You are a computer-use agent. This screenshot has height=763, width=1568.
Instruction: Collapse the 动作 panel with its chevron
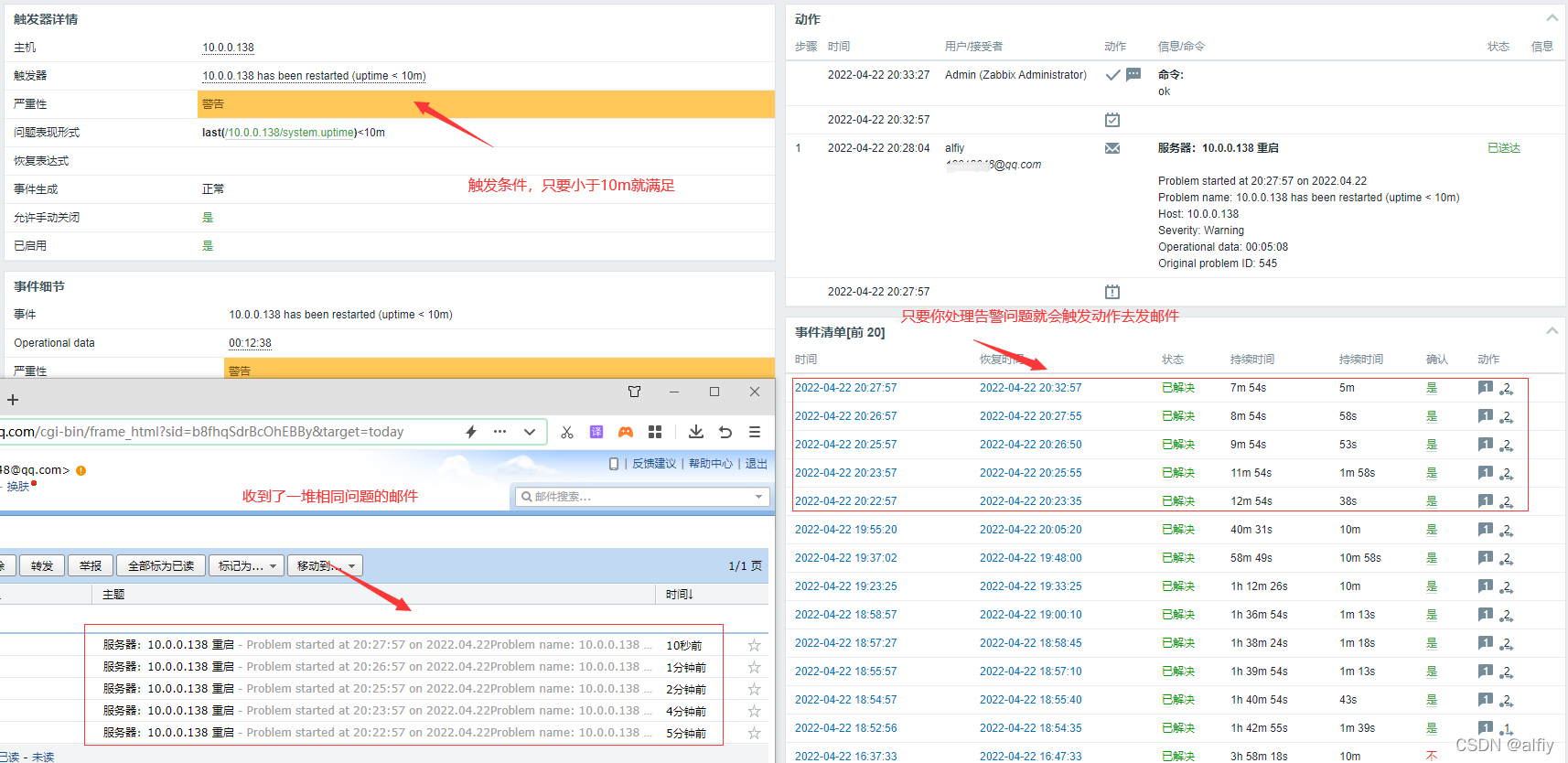(1552, 18)
